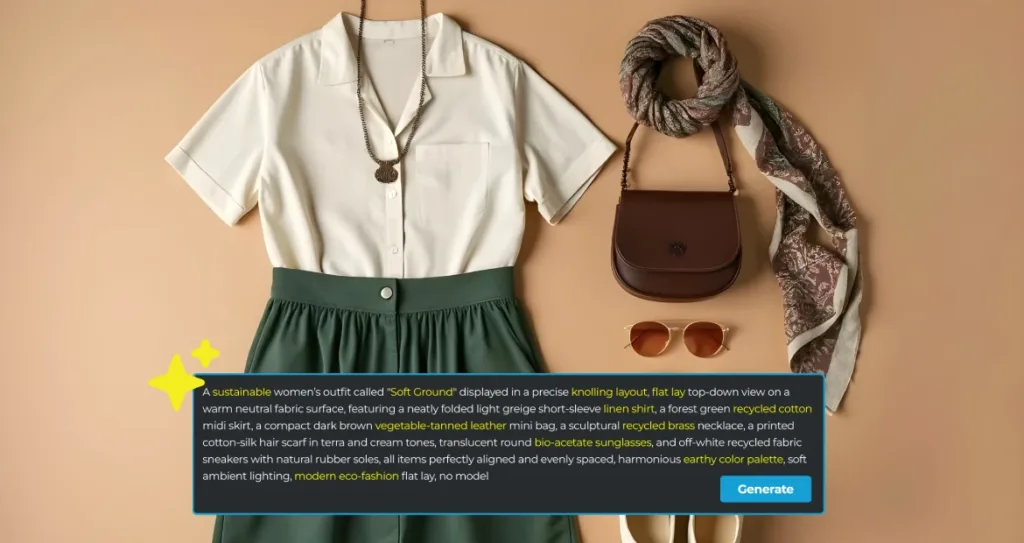The width and height of the screenshot is (1024, 543).
Task: Select the highlighted word "sustainable"
Action: [242, 392]
